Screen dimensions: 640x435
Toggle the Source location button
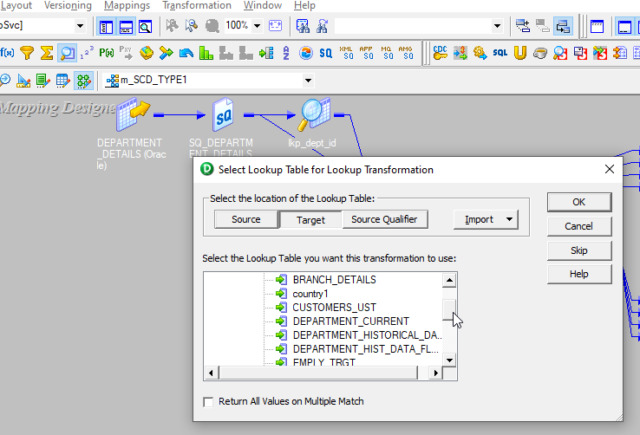click(x=246, y=219)
